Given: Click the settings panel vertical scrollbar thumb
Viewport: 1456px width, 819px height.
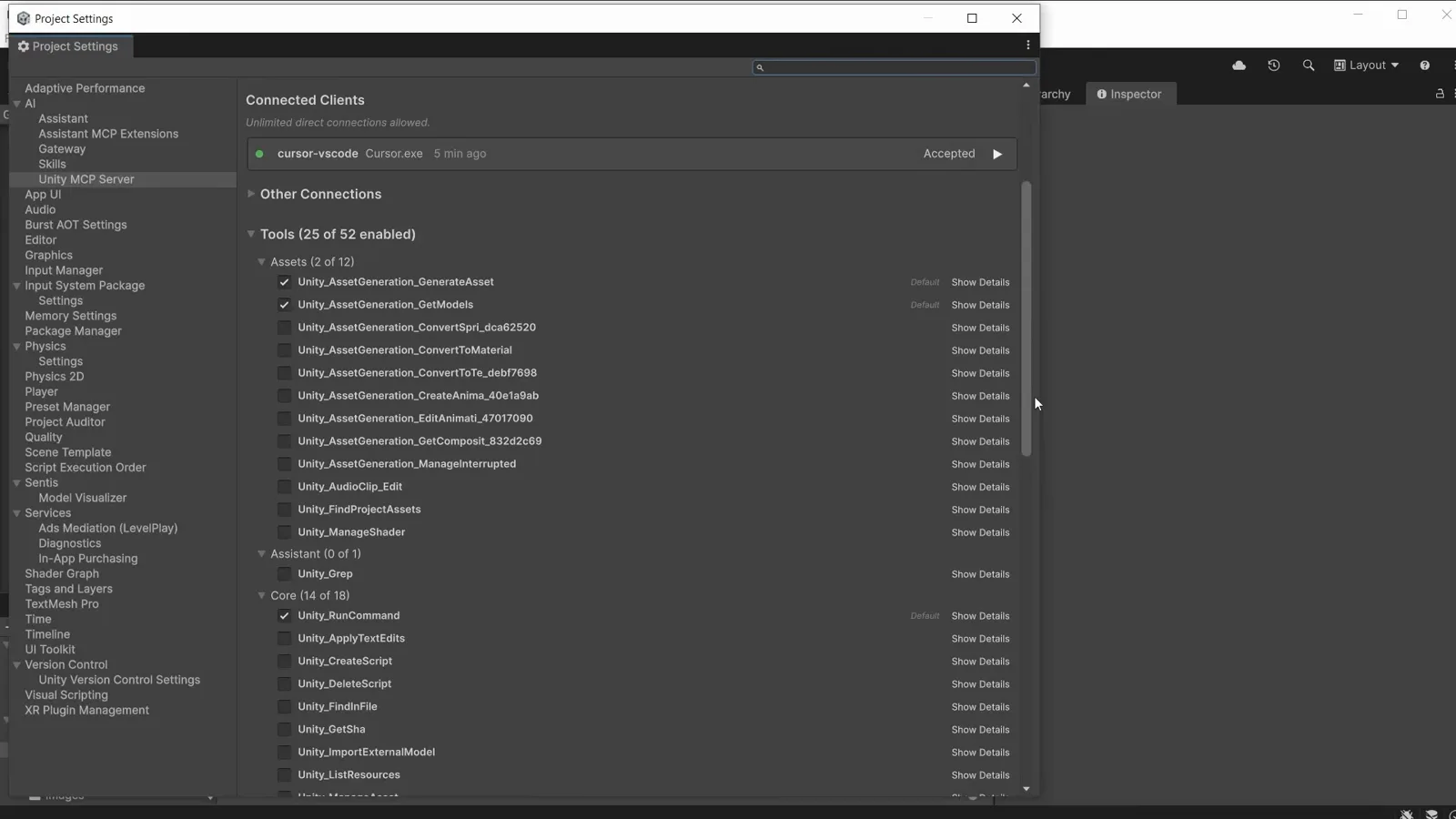Looking at the screenshot, I should [1026, 318].
